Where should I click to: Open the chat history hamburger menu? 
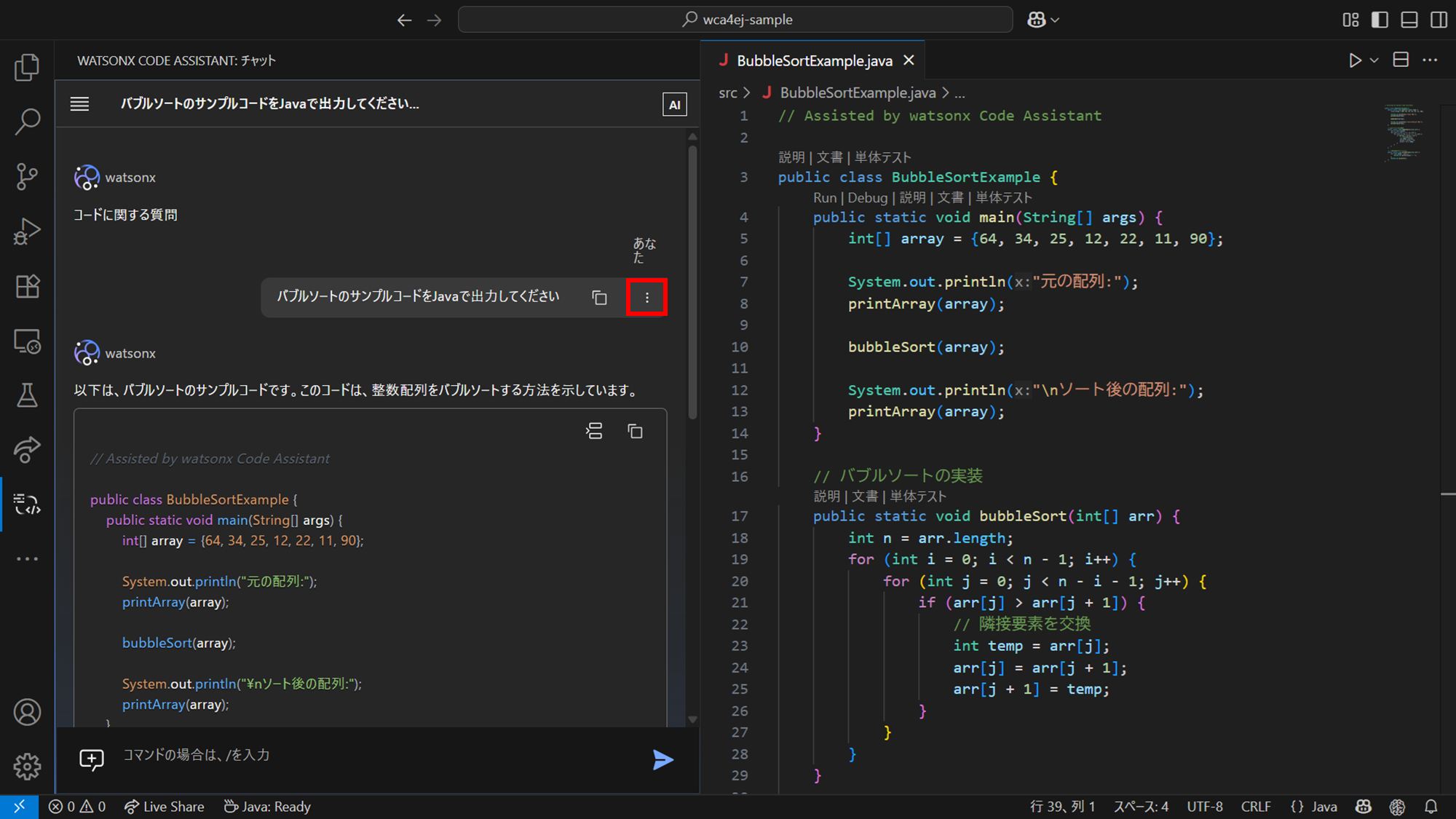80,104
